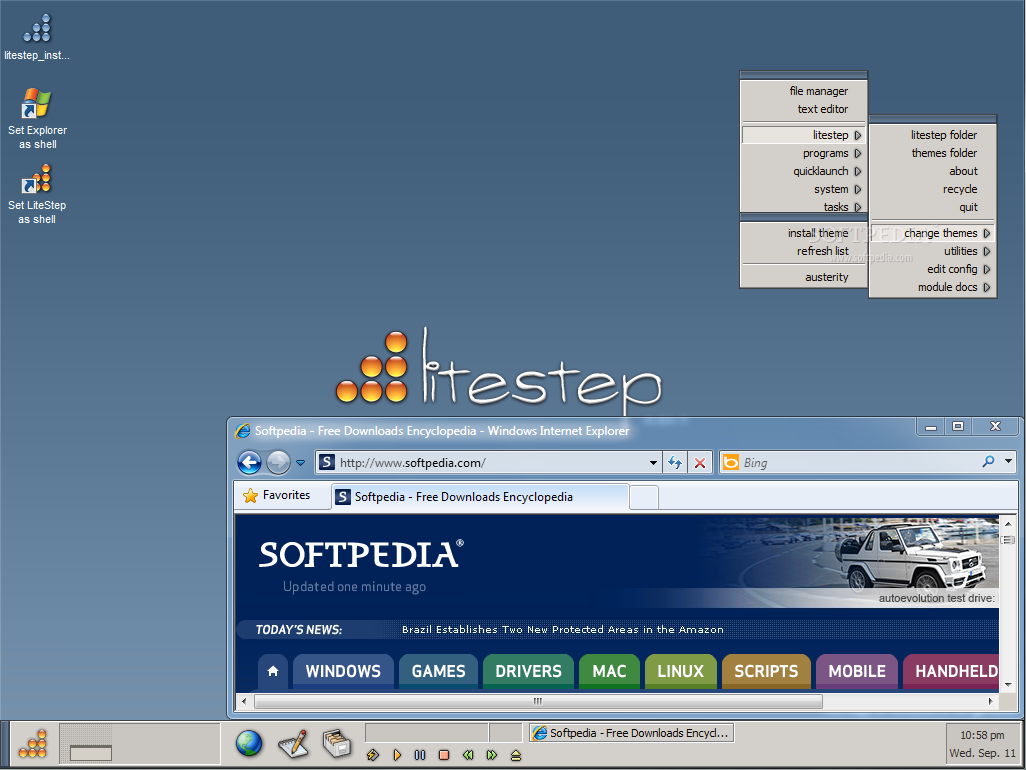This screenshot has height=770, width=1026.
Task: Open themes folder from submenu
Action: point(932,153)
